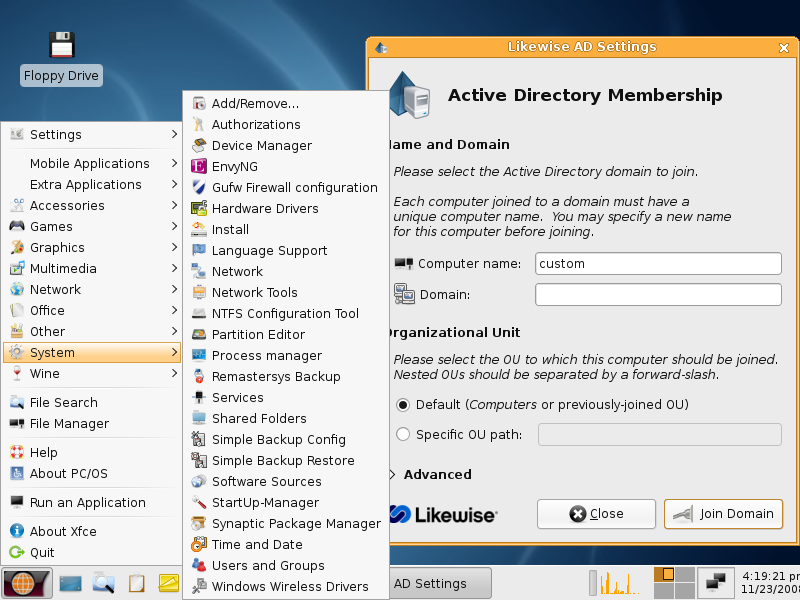The width and height of the screenshot is (800, 600).
Task: Click the Language Support flag icon
Action: coord(199,250)
